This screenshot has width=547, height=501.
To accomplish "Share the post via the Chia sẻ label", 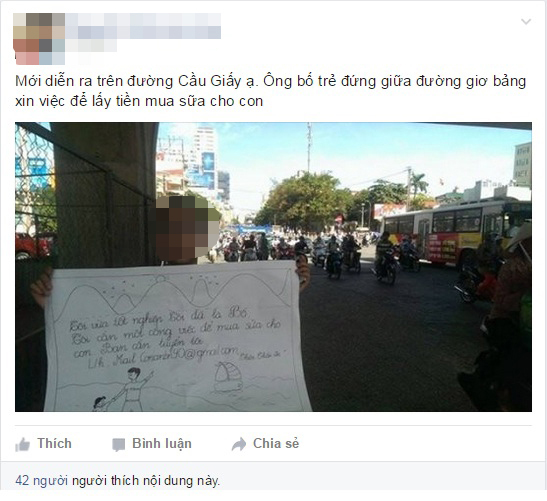I will [276, 444].
